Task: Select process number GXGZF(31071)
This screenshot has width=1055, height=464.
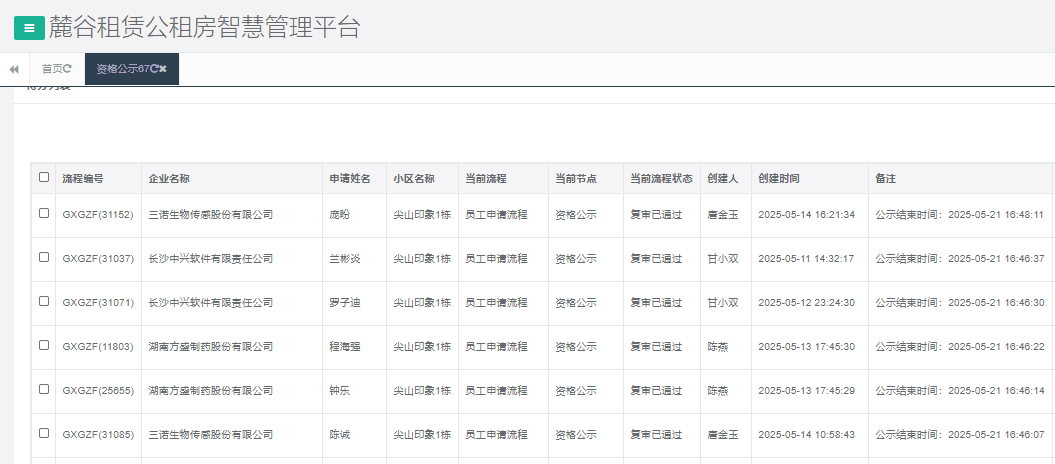Action: pos(98,303)
